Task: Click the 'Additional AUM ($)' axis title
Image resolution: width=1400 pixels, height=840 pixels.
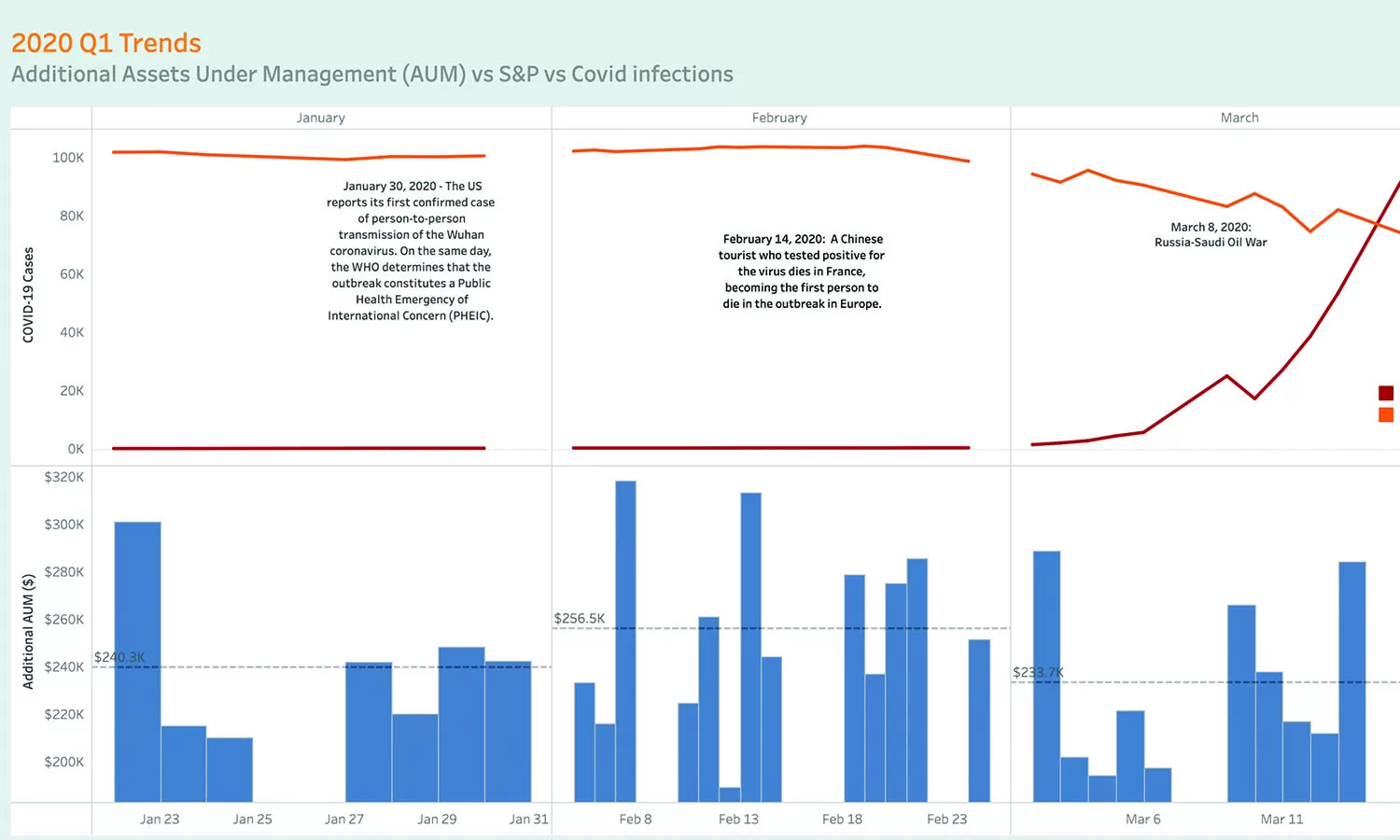Action: coord(28,632)
